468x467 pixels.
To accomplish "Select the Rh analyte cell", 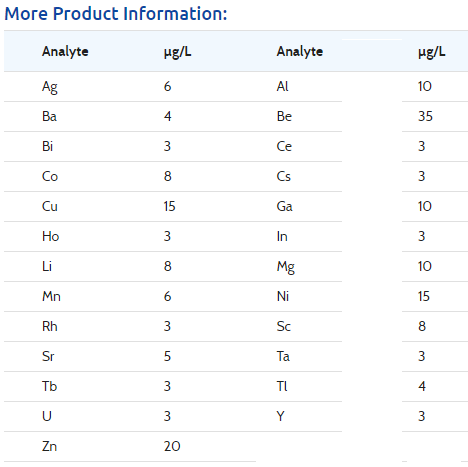I will click(50, 326).
